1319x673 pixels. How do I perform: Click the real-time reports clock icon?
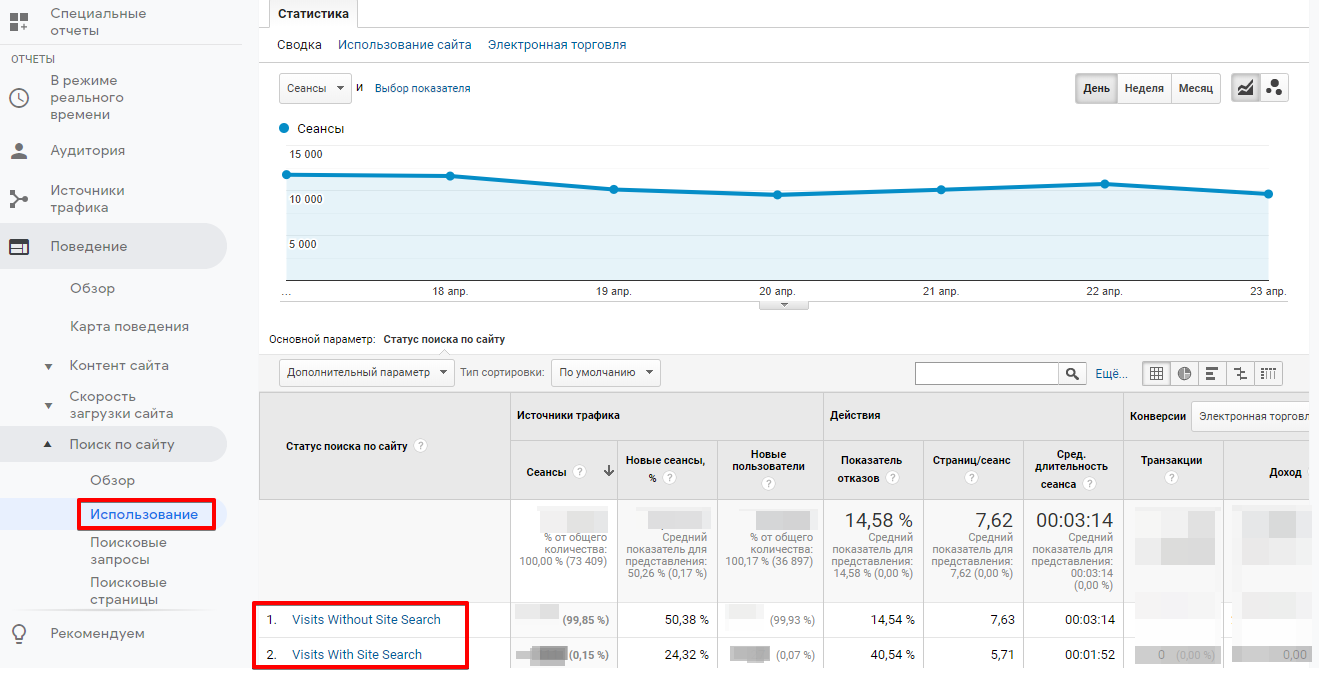(x=19, y=98)
